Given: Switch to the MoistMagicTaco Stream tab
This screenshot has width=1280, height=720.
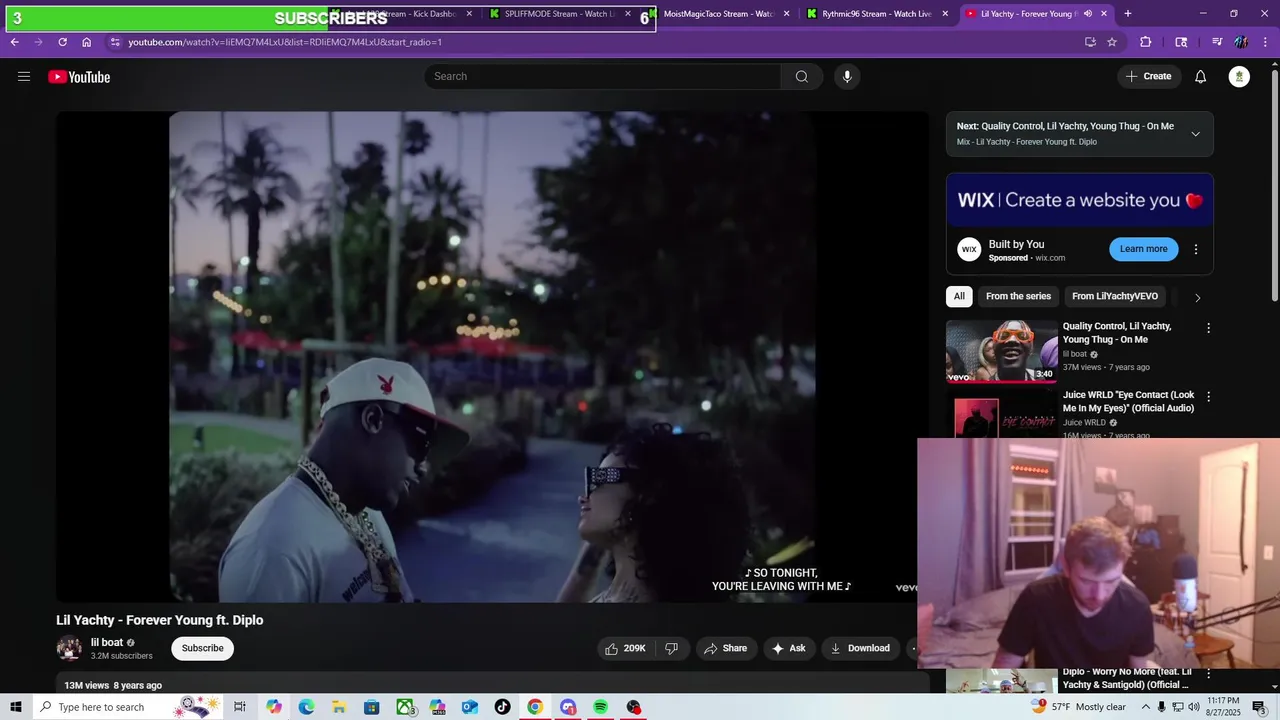Looking at the screenshot, I should click(720, 14).
